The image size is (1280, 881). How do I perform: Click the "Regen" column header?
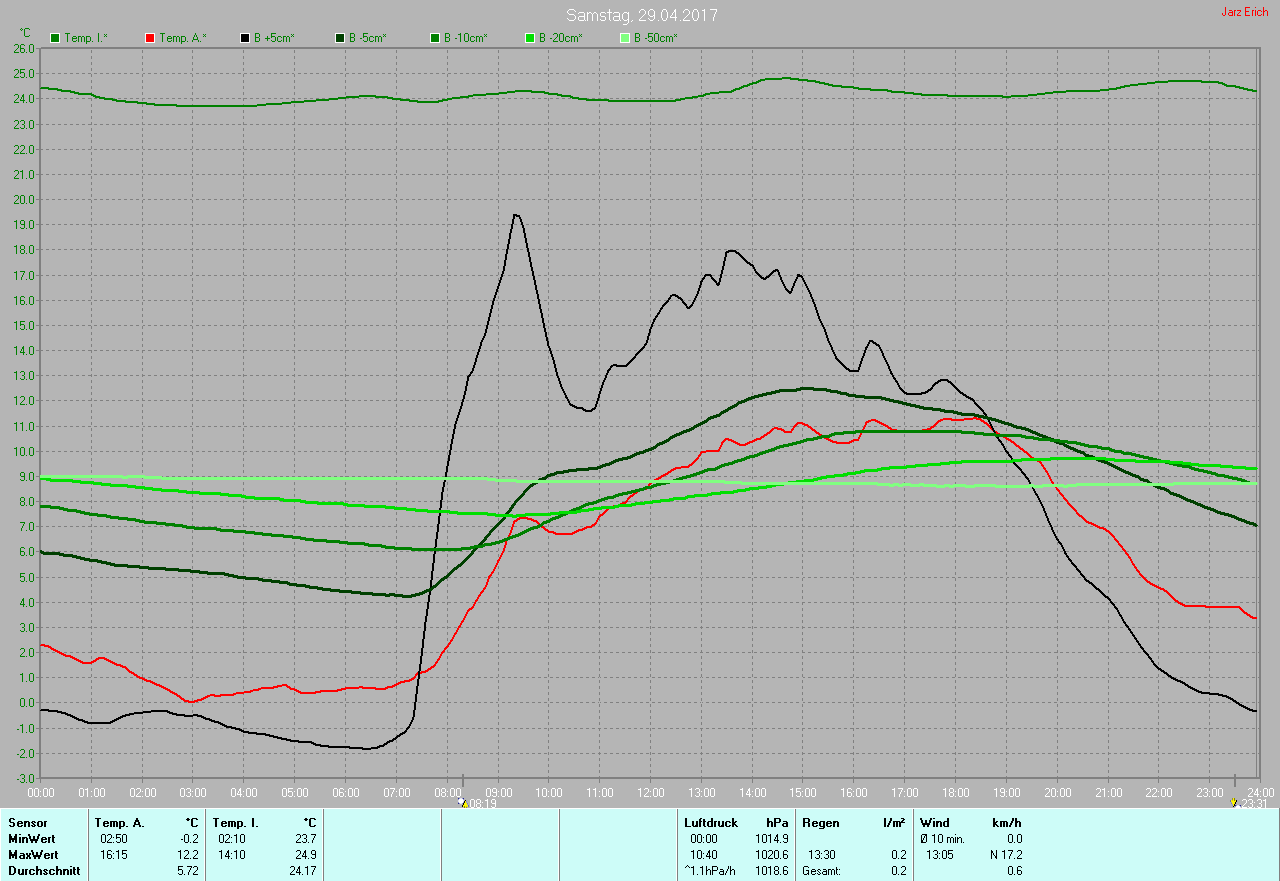click(821, 823)
